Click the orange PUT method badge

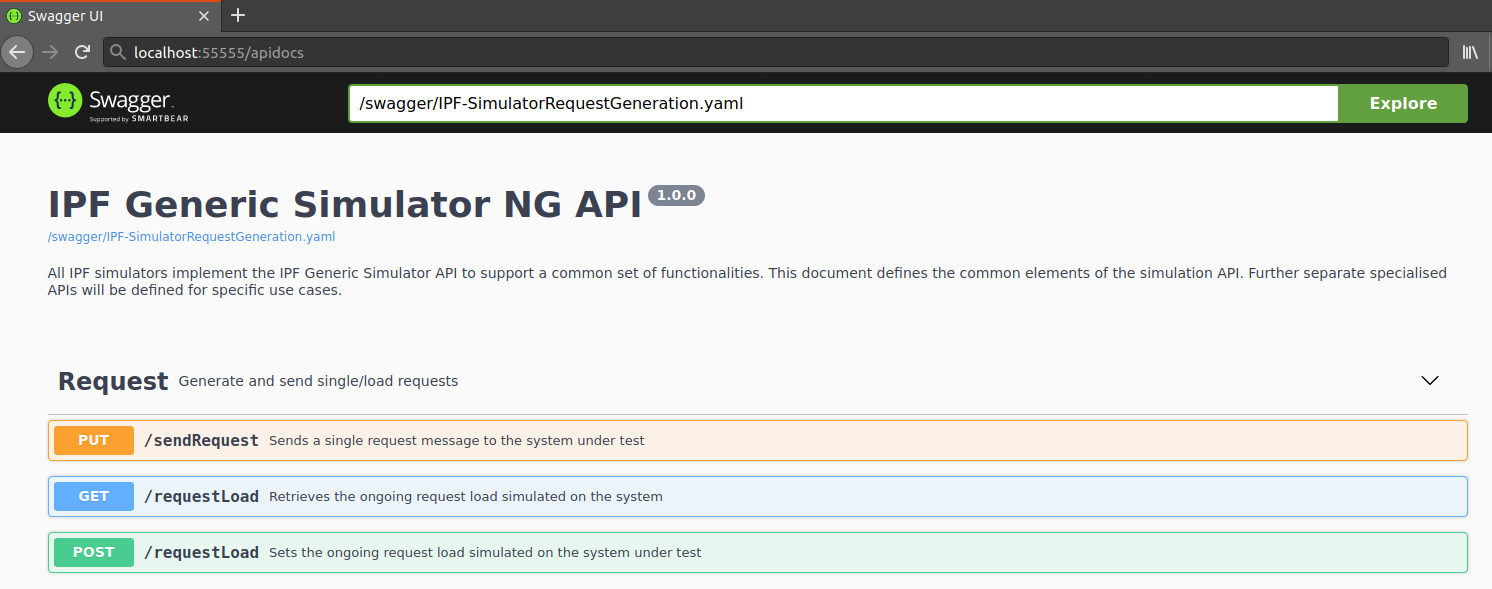(93, 440)
